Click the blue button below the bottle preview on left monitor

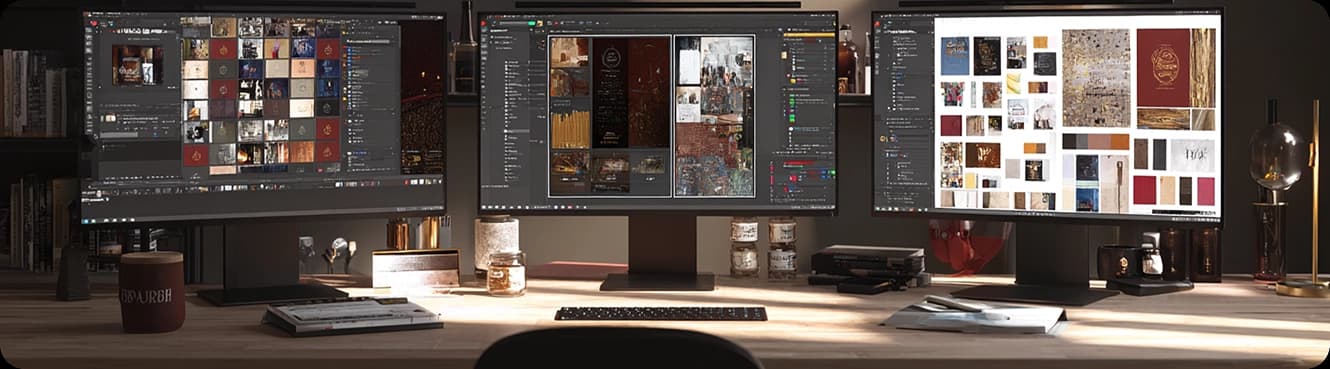pyautogui.click(x=155, y=133)
